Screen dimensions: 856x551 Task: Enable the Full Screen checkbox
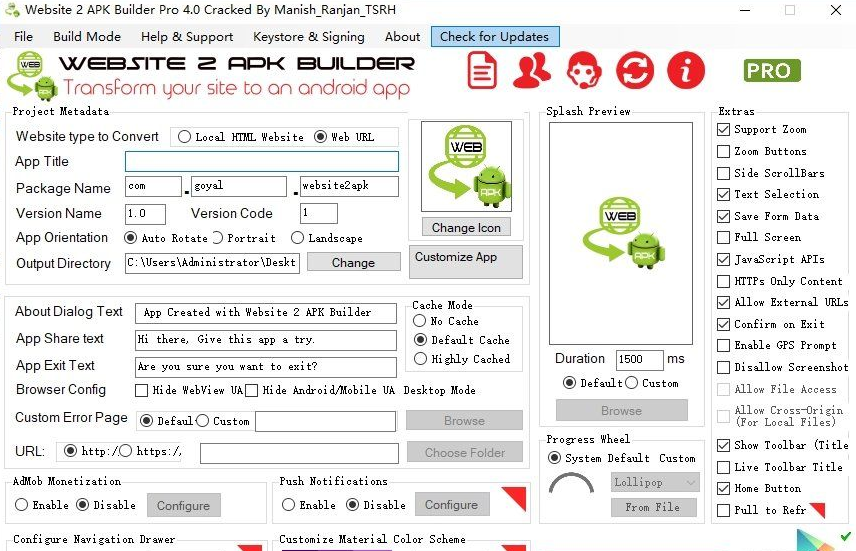pos(723,238)
